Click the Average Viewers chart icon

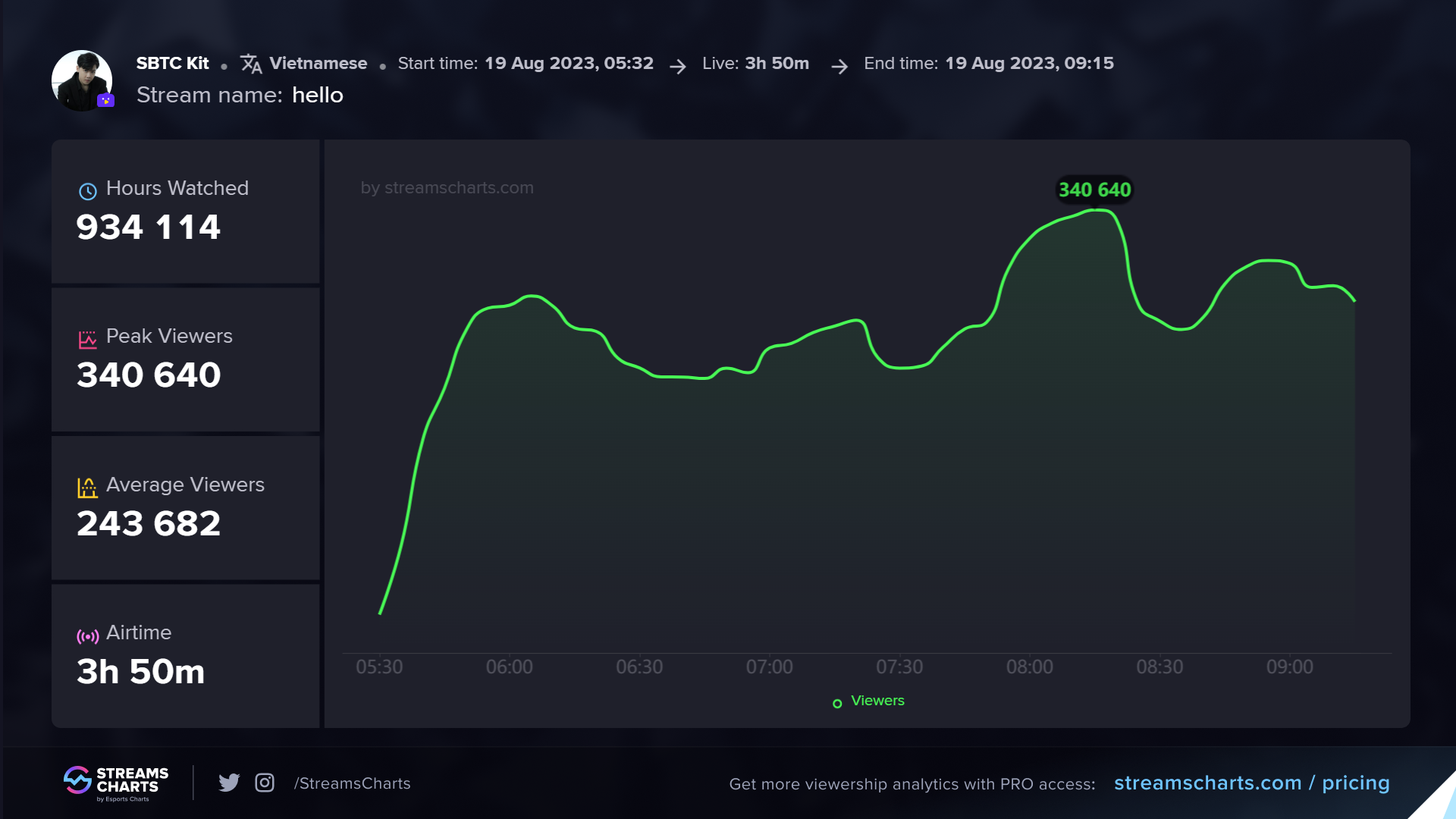(88, 488)
